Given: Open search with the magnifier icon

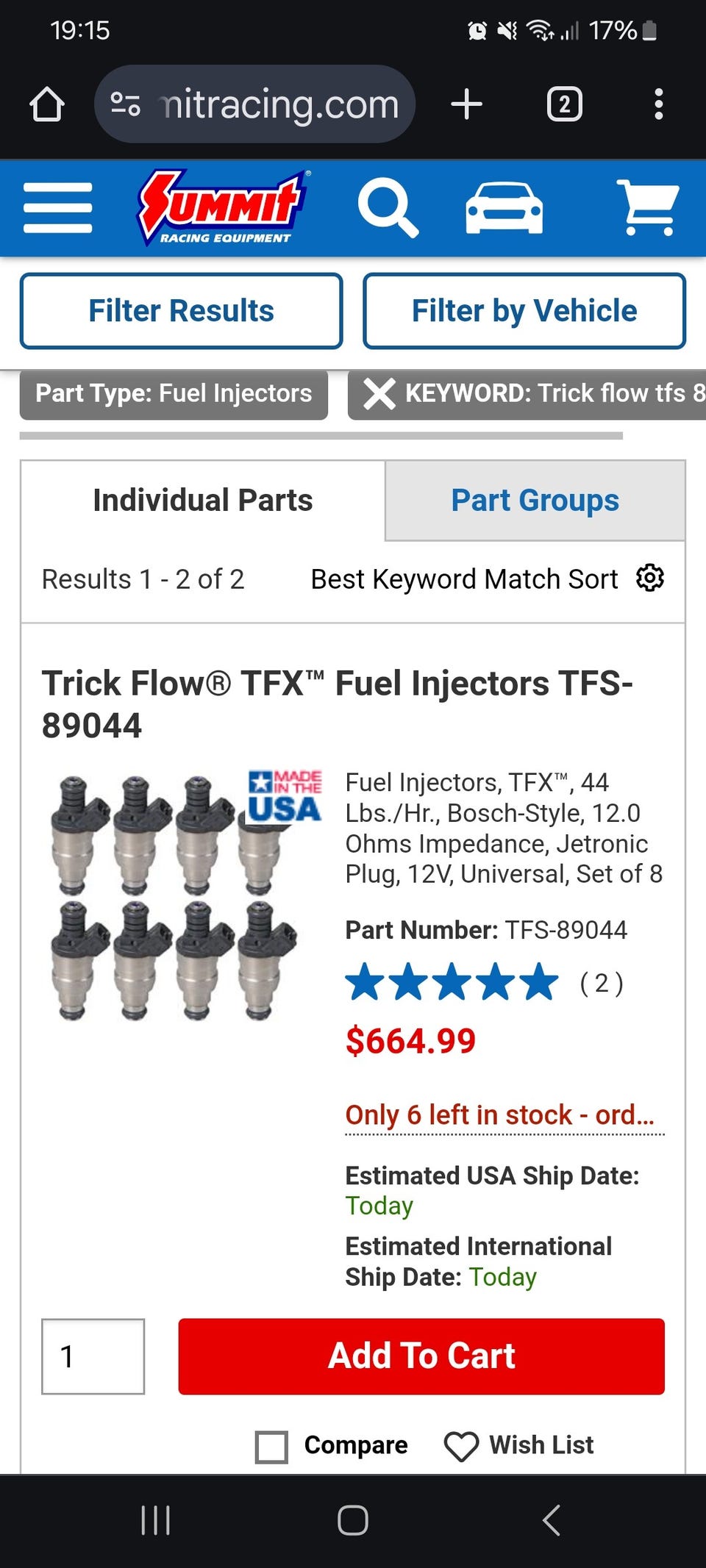Looking at the screenshot, I should (x=388, y=208).
